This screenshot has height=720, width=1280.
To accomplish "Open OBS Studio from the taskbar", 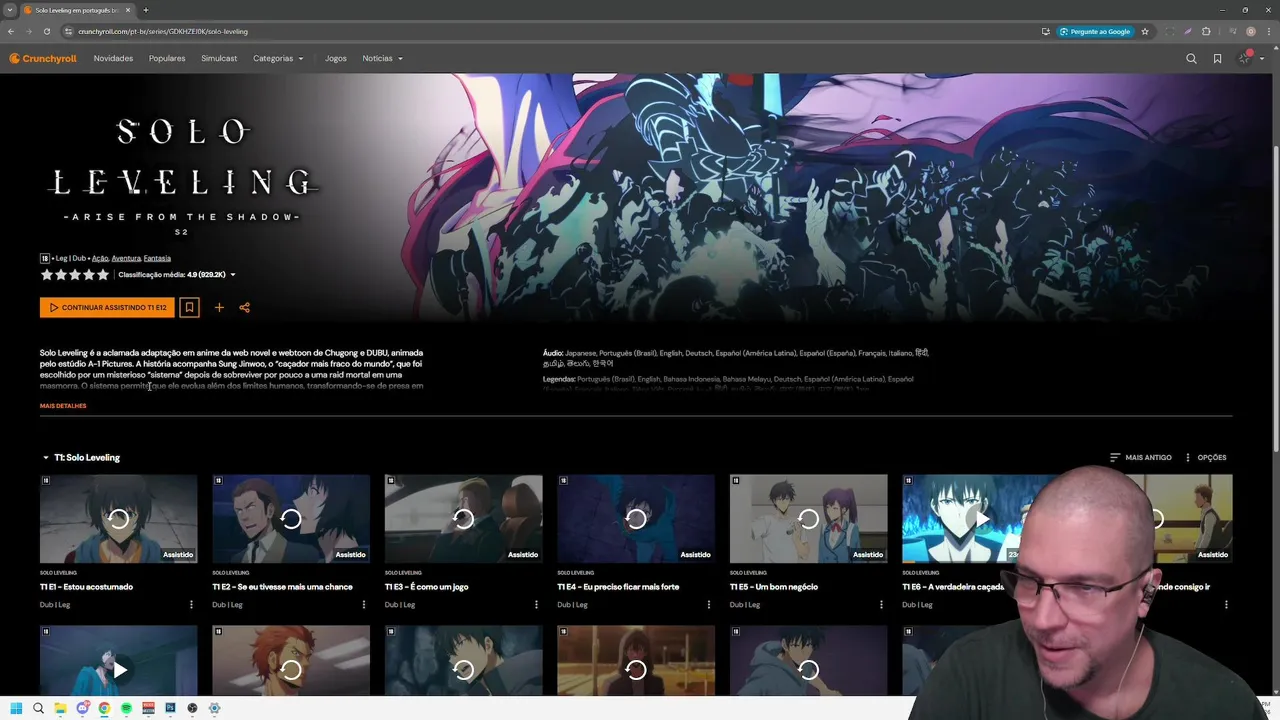I will click(192, 708).
